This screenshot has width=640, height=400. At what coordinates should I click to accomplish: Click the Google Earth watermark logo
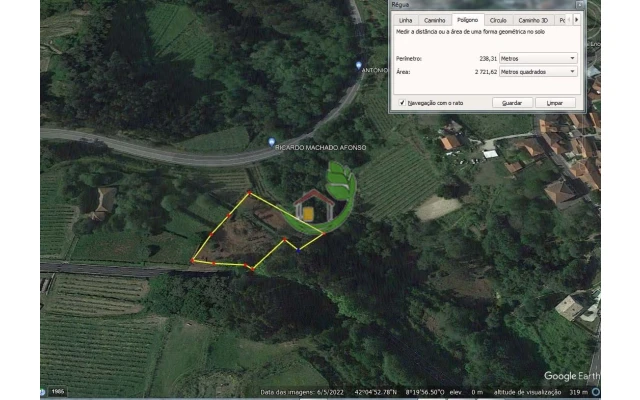pyautogui.click(x=572, y=376)
